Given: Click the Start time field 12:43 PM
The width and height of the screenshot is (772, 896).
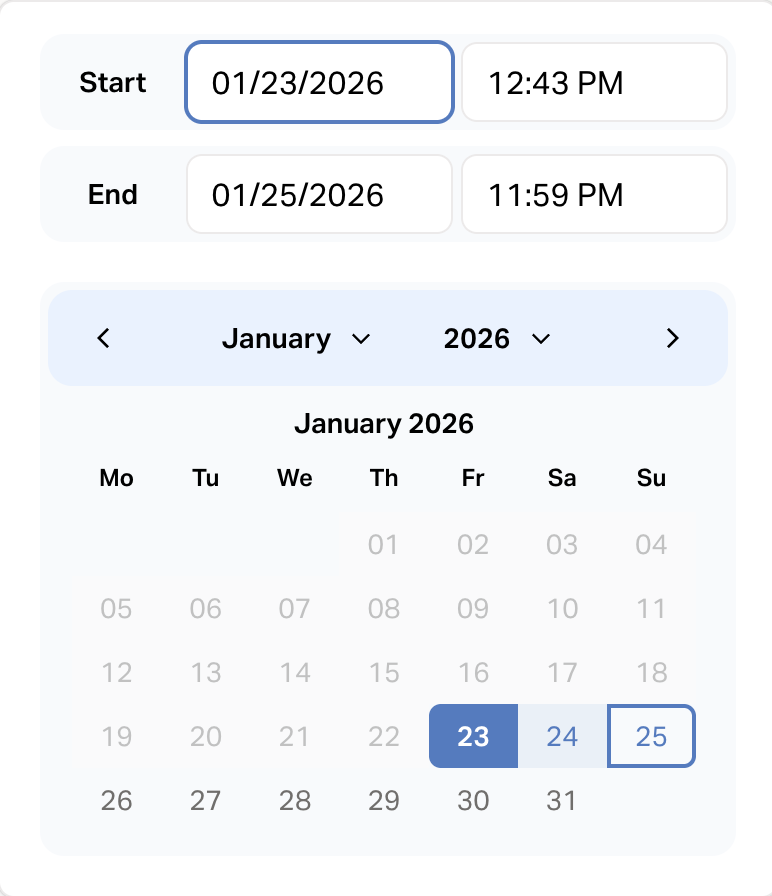Looking at the screenshot, I should coord(593,82).
